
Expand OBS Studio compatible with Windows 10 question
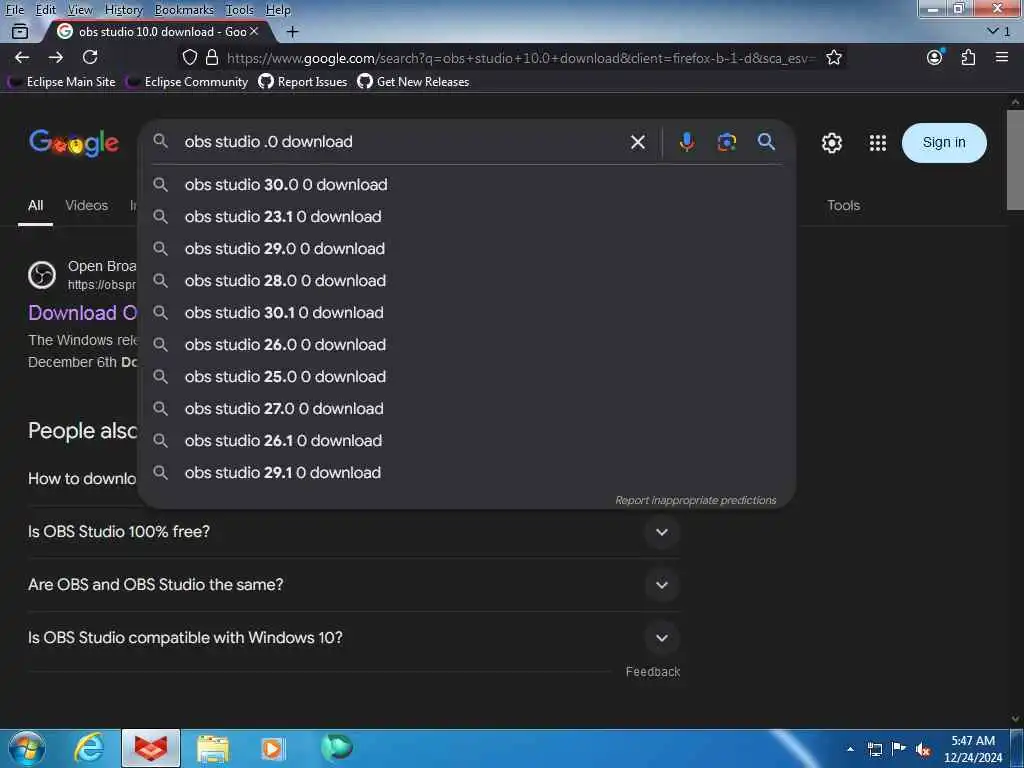[x=354, y=637]
